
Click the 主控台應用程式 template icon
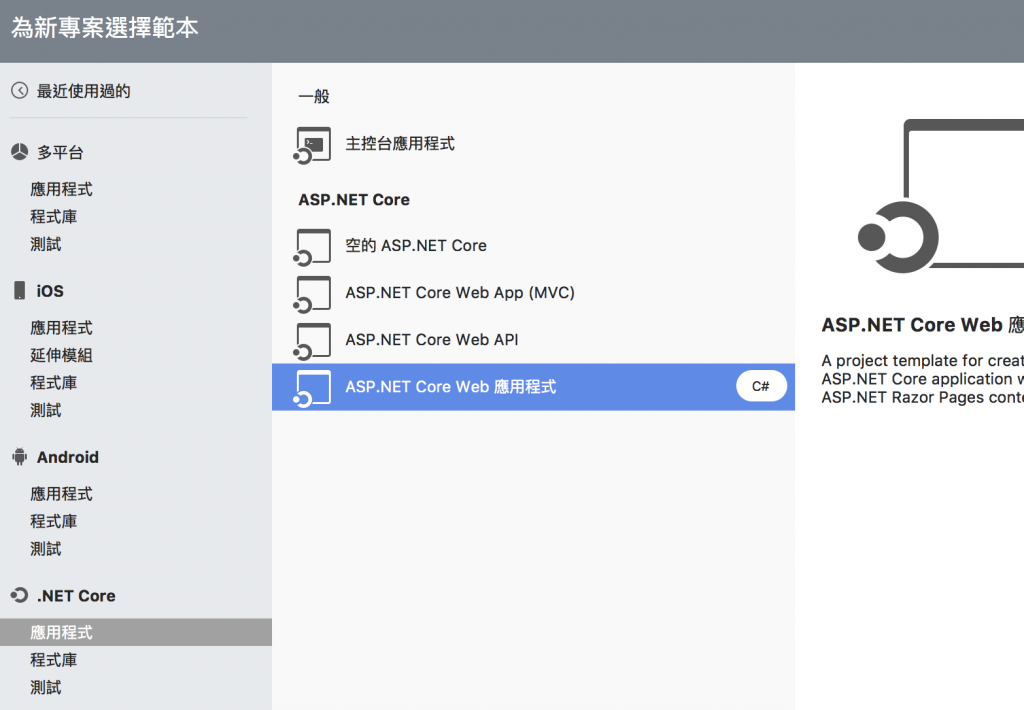tap(312, 144)
